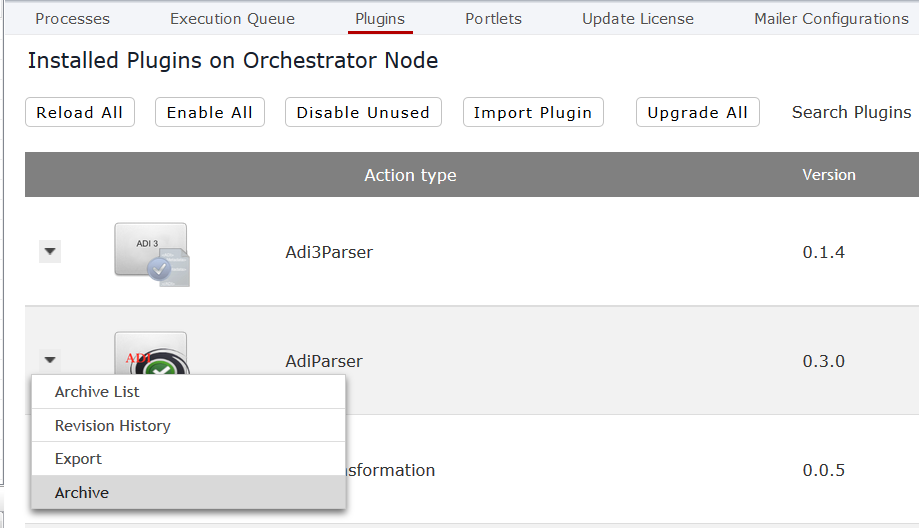Screen dimensions: 919x528
Task: Go to Update License tab
Action: (638, 19)
